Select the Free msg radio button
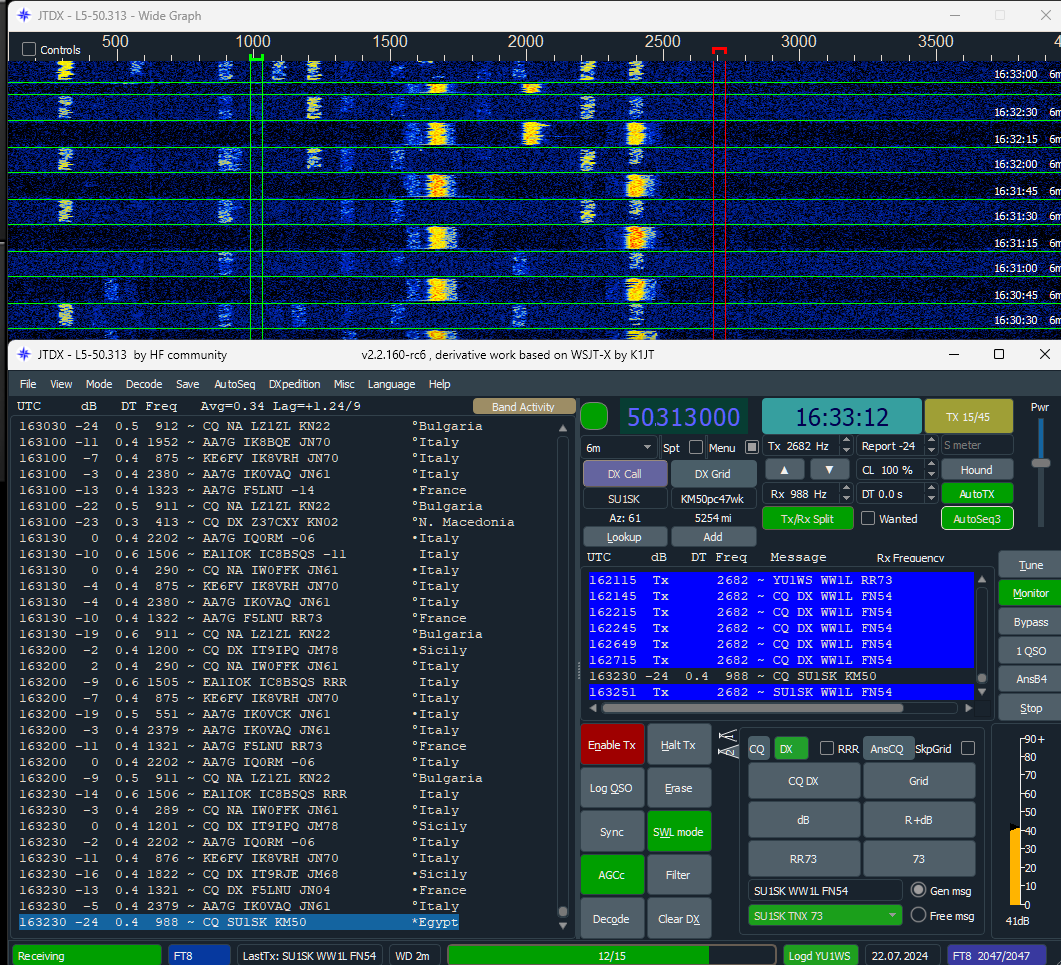 pos(918,915)
